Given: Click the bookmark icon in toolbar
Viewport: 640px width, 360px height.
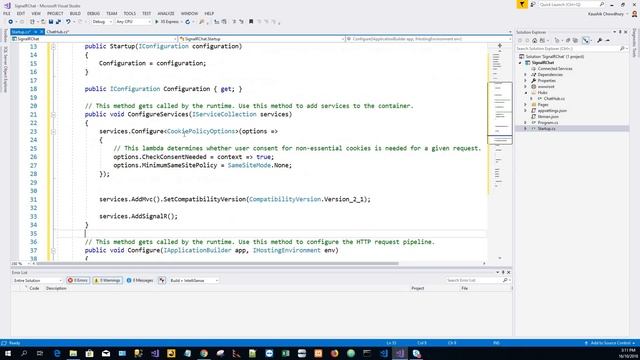Looking at the screenshot, I should [251, 22].
